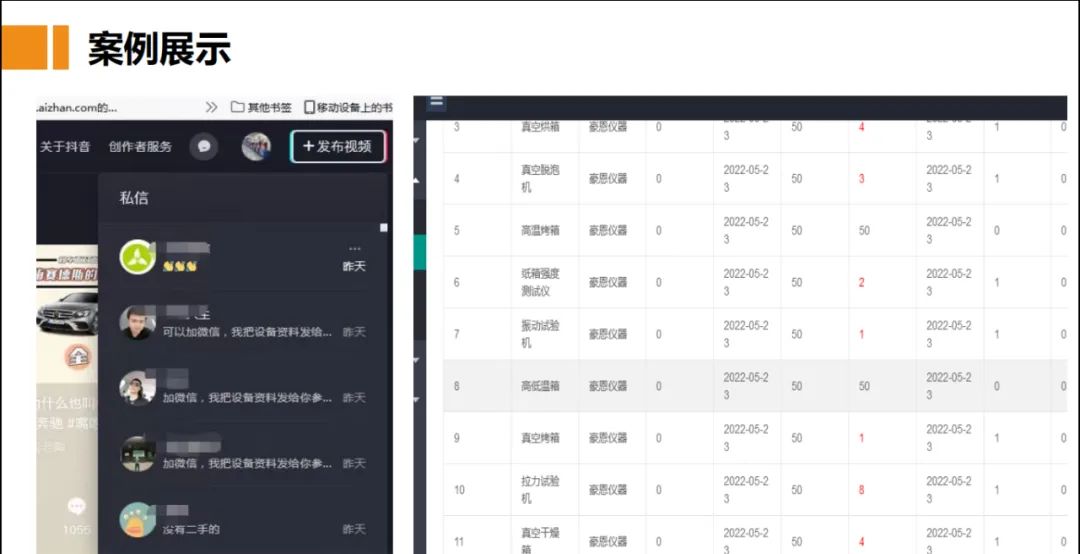Select the teal highlighted sidebar item
Screen dimensions: 1080x554
419,252
